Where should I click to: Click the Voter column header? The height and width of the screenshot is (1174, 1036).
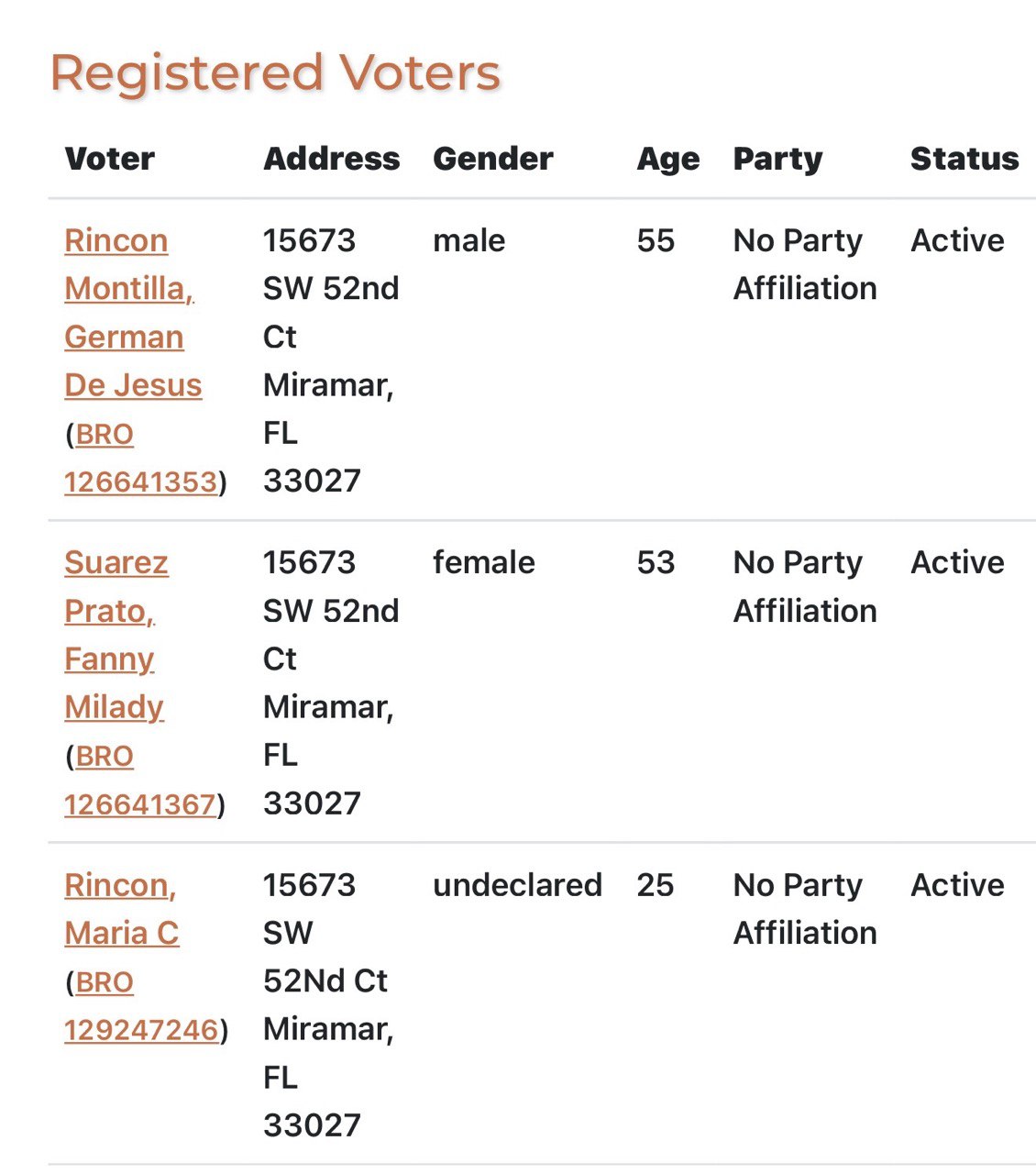pyautogui.click(x=110, y=159)
